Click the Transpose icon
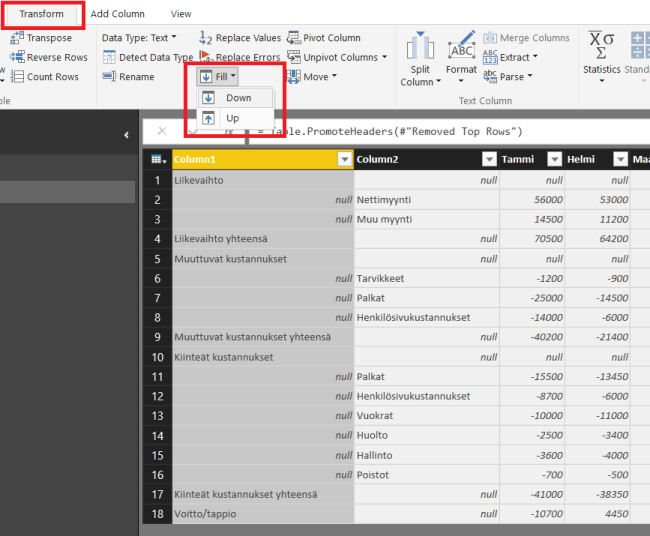This screenshot has height=536, width=650. pyautogui.click(x=16, y=38)
